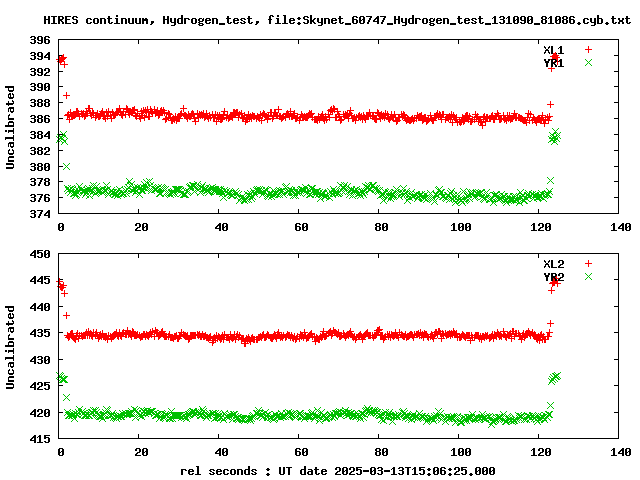The width and height of the screenshot is (640, 480).
Task: Click the 415 tick label on bottom plot
Action: [40, 439]
